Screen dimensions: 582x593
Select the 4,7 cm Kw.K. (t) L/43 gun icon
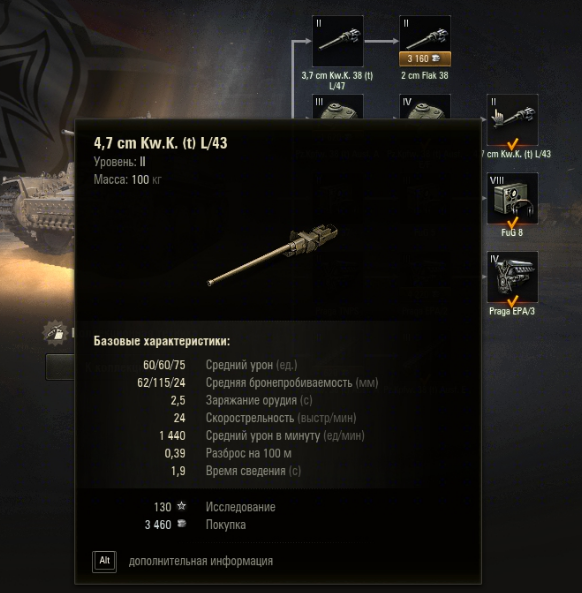click(x=512, y=120)
